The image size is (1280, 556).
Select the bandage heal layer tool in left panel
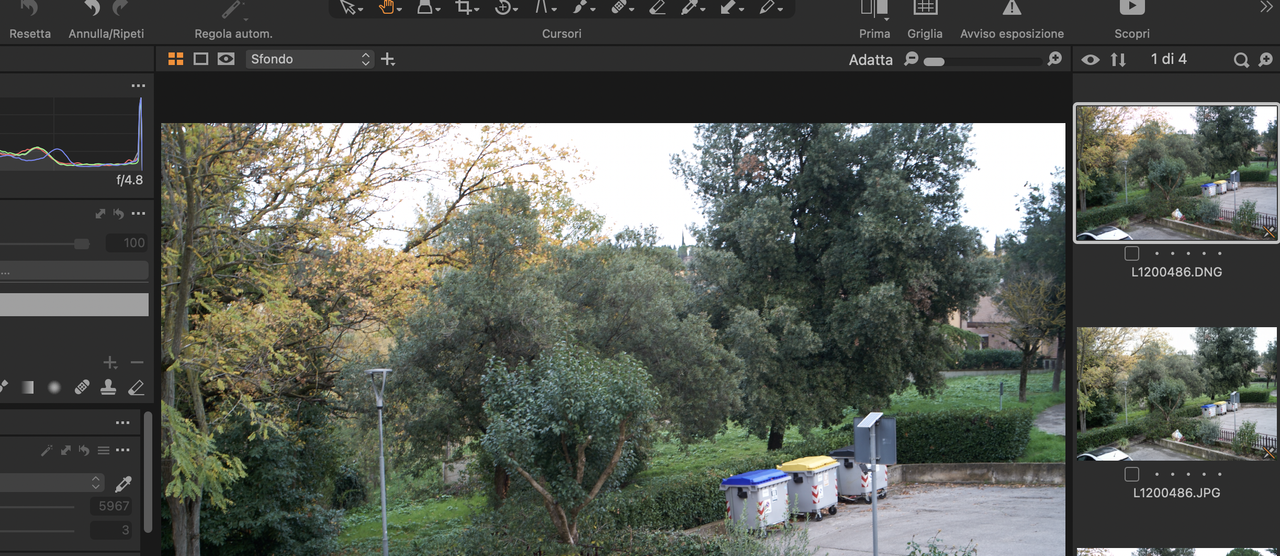[82, 387]
